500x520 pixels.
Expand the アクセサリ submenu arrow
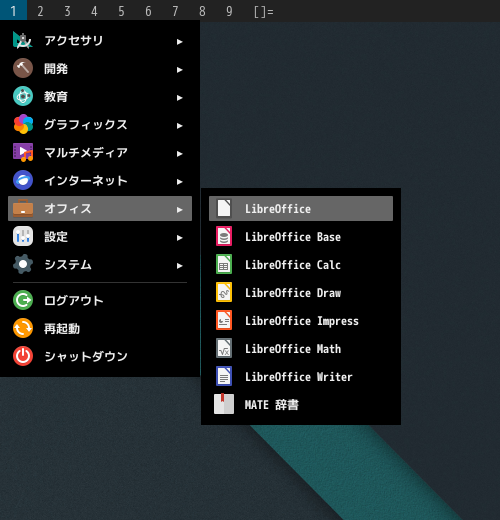pyautogui.click(x=180, y=42)
